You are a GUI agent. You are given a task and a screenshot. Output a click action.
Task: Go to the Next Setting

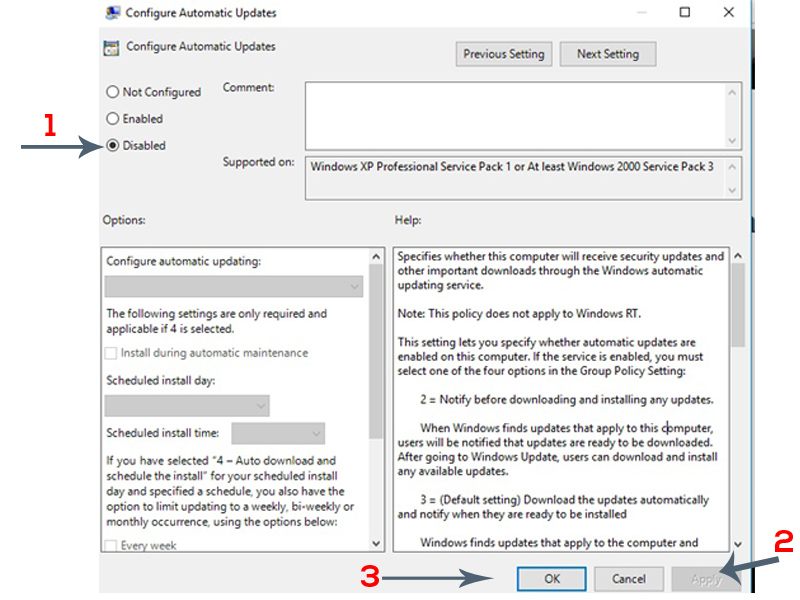coord(608,54)
